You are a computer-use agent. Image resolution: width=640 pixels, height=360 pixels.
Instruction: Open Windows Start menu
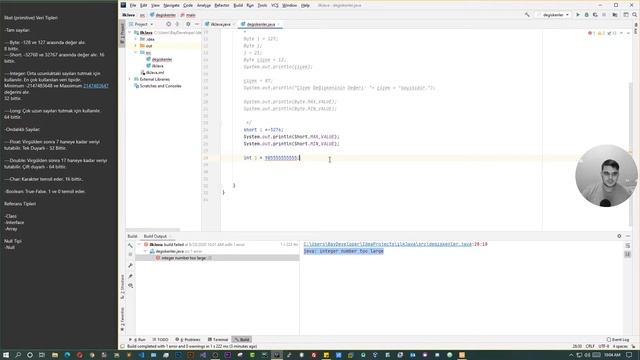click(x=6, y=355)
